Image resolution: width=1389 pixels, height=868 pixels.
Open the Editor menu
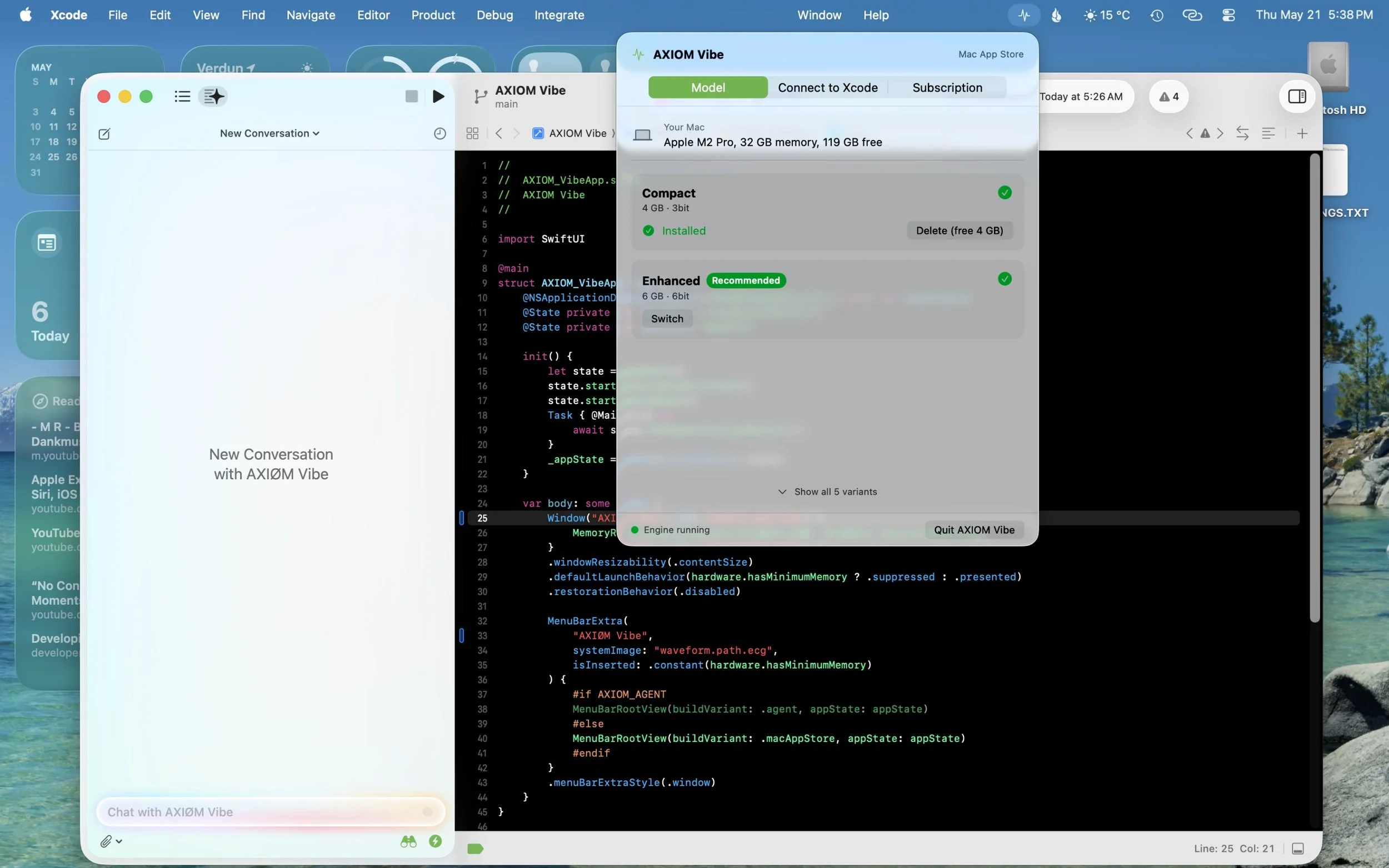(373, 15)
